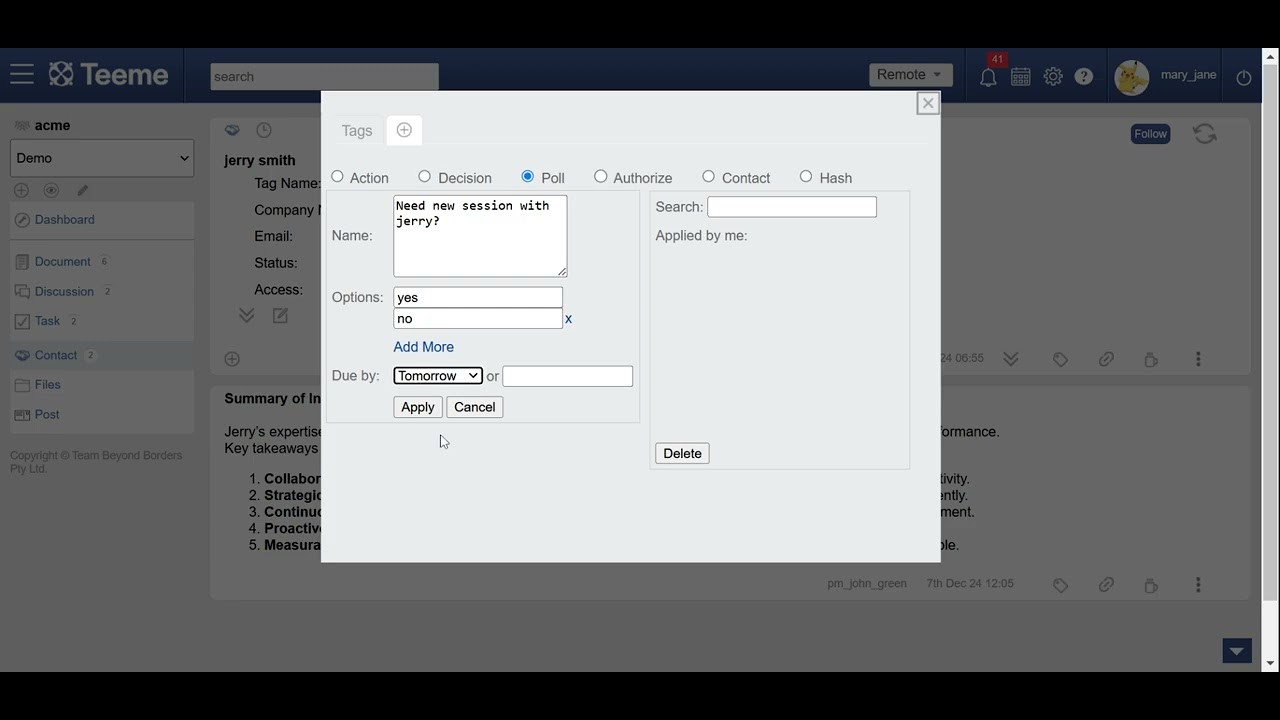This screenshot has width=1280, height=720.
Task: Expand double chevron beside the date
Action: click(1011, 359)
